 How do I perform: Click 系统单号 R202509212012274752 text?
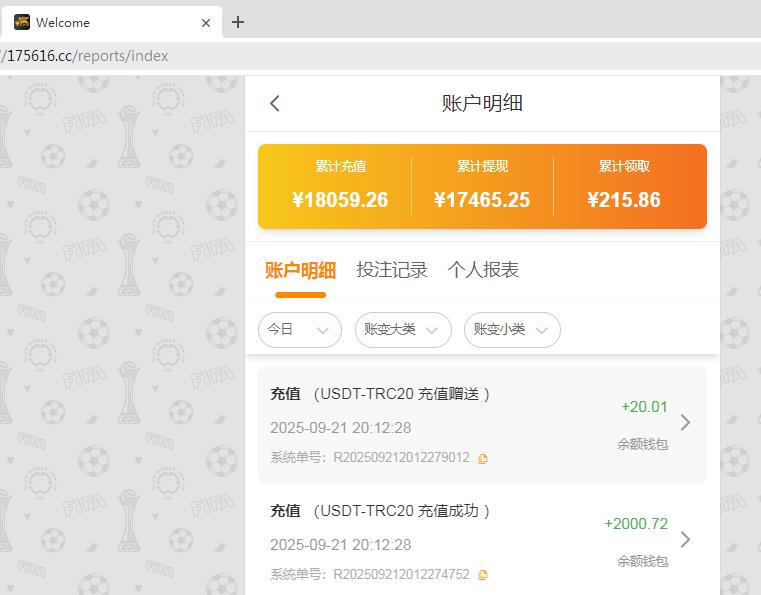(370, 575)
